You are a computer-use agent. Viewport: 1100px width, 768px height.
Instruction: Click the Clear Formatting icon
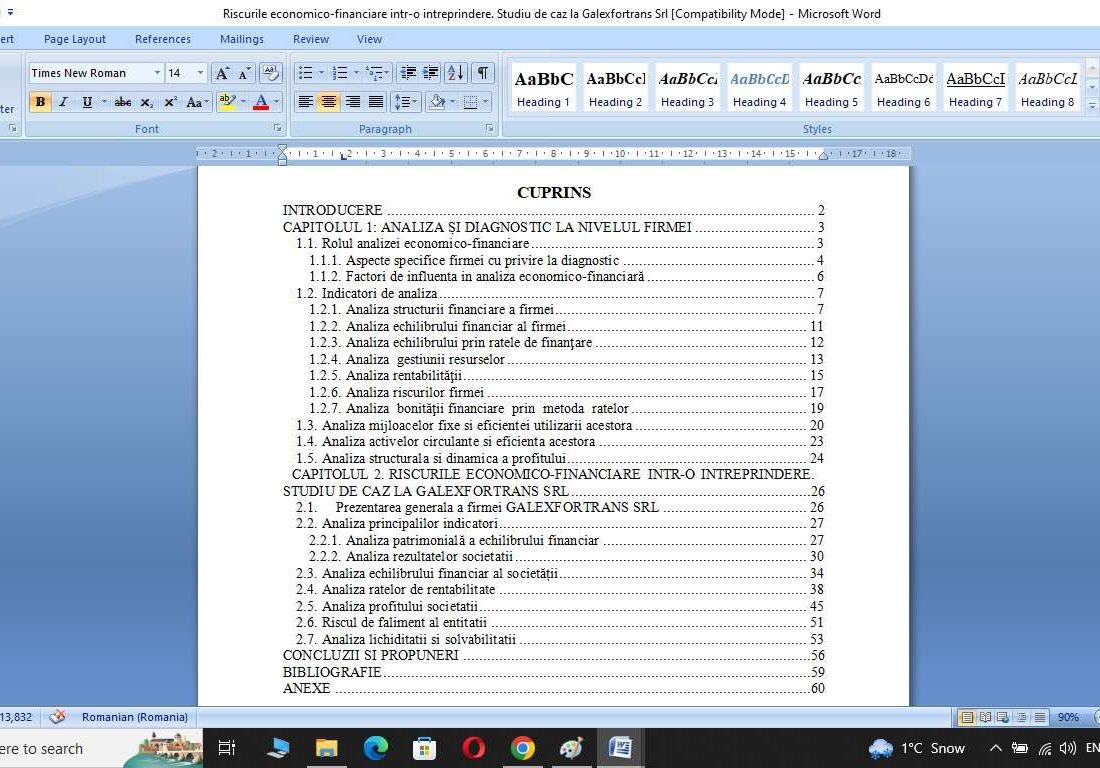click(270, 73)
